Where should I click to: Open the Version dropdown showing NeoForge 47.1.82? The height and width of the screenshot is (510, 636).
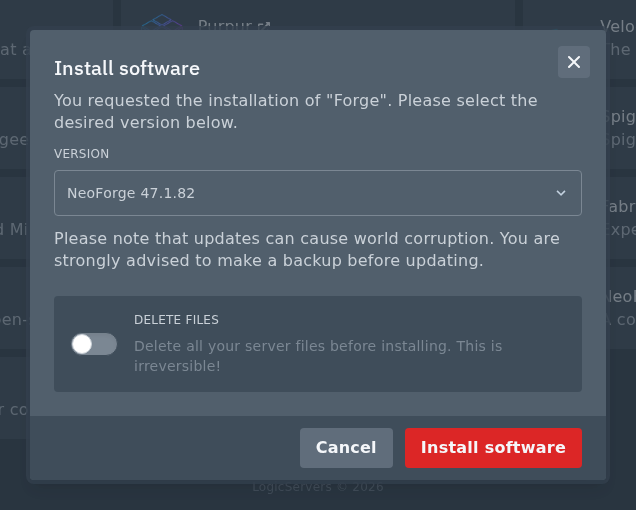(318, 193)
